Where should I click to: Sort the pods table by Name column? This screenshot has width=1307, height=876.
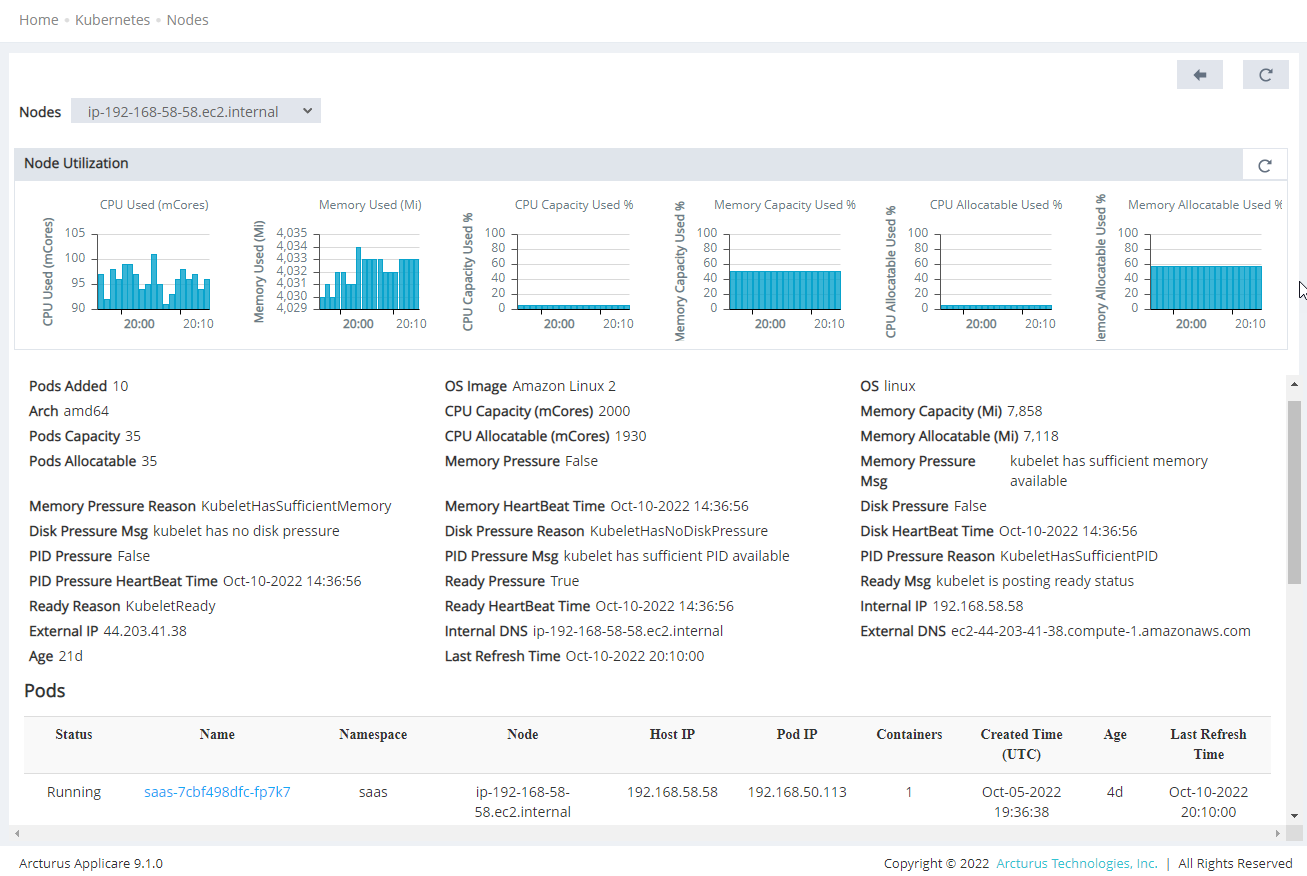point(217,734)
